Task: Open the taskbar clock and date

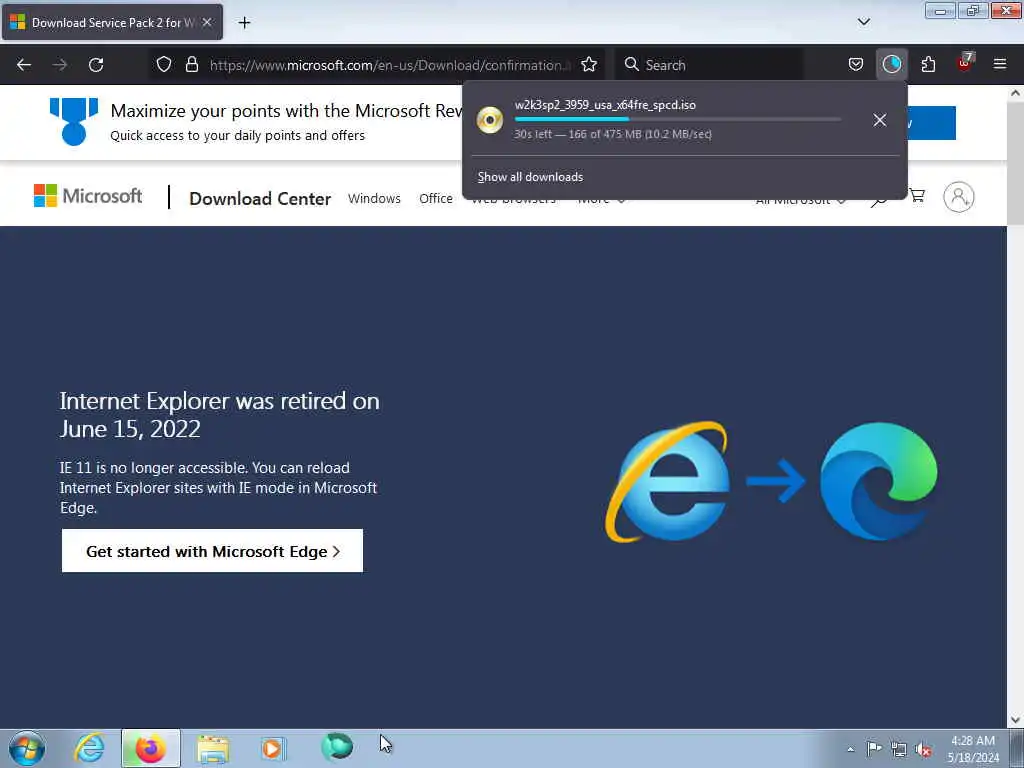Action: pyautogui.click(x=973, y=749)
